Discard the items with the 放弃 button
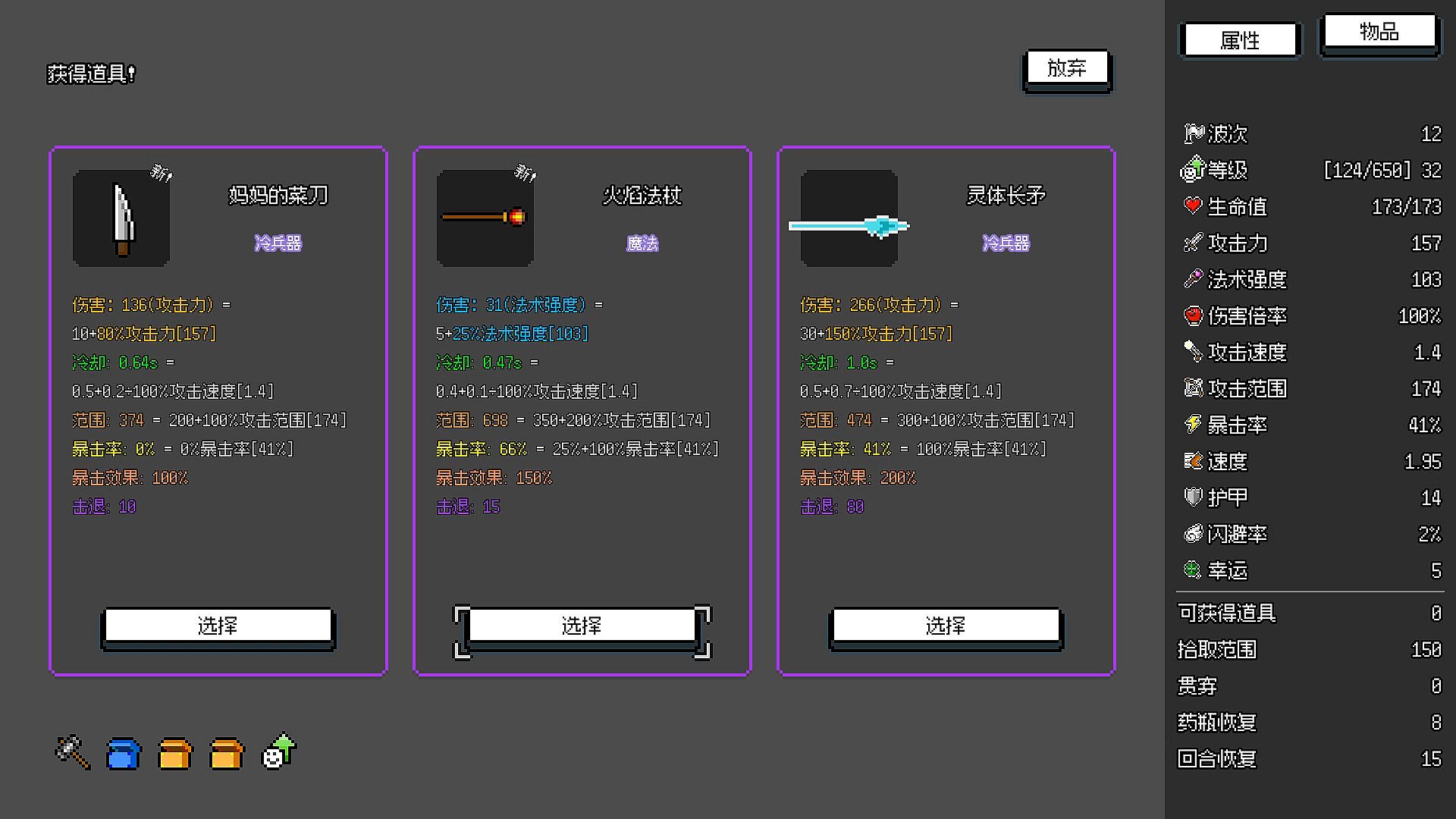This screenshot has width=1456, height=819. [1067, 70]
